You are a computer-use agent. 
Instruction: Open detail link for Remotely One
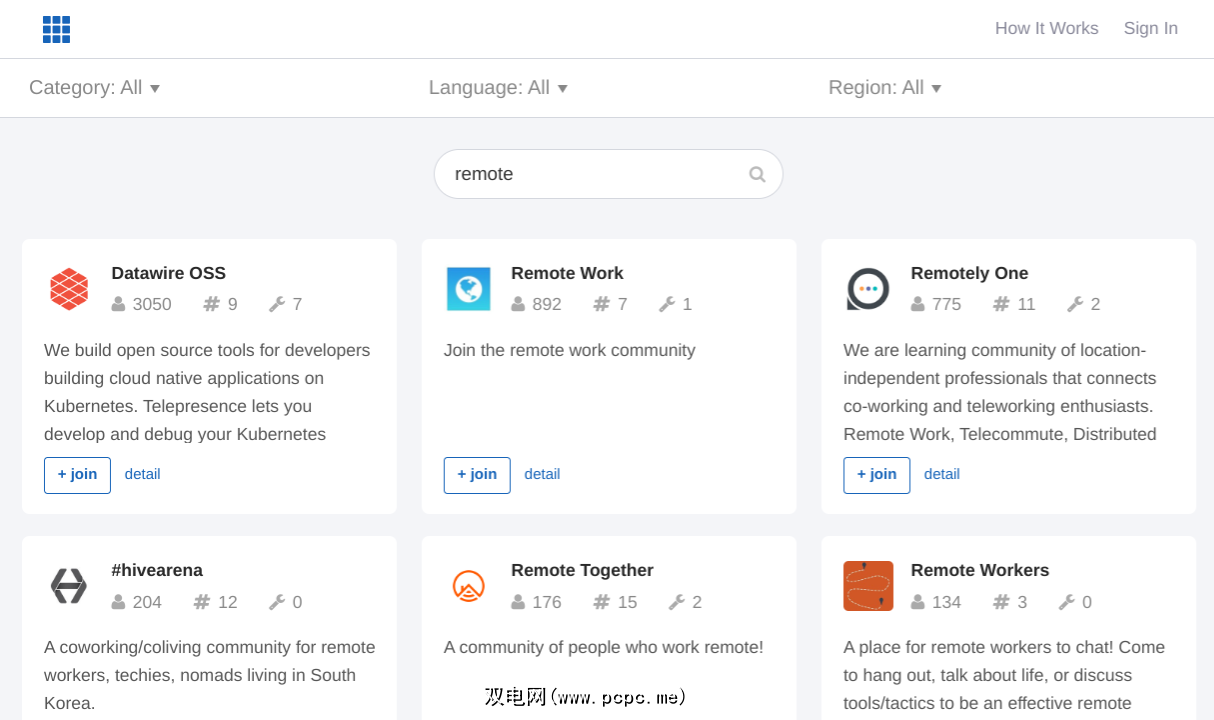click(941, 474)
